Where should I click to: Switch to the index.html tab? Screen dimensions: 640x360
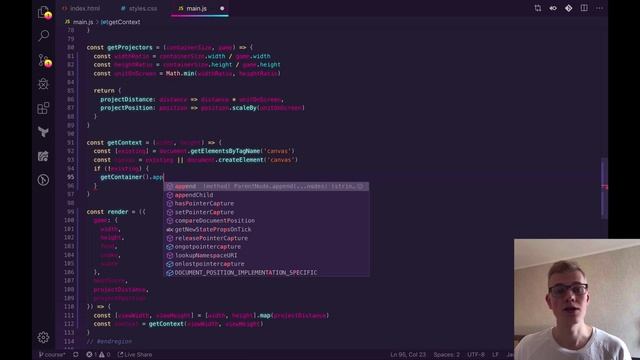(x=81, y=8)
